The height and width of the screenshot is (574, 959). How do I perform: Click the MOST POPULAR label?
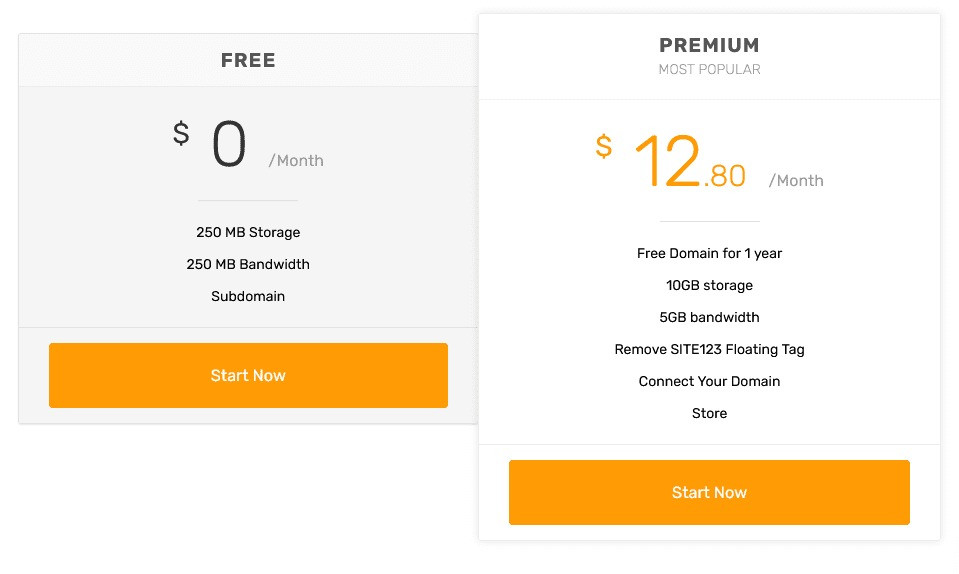[709, 70]
